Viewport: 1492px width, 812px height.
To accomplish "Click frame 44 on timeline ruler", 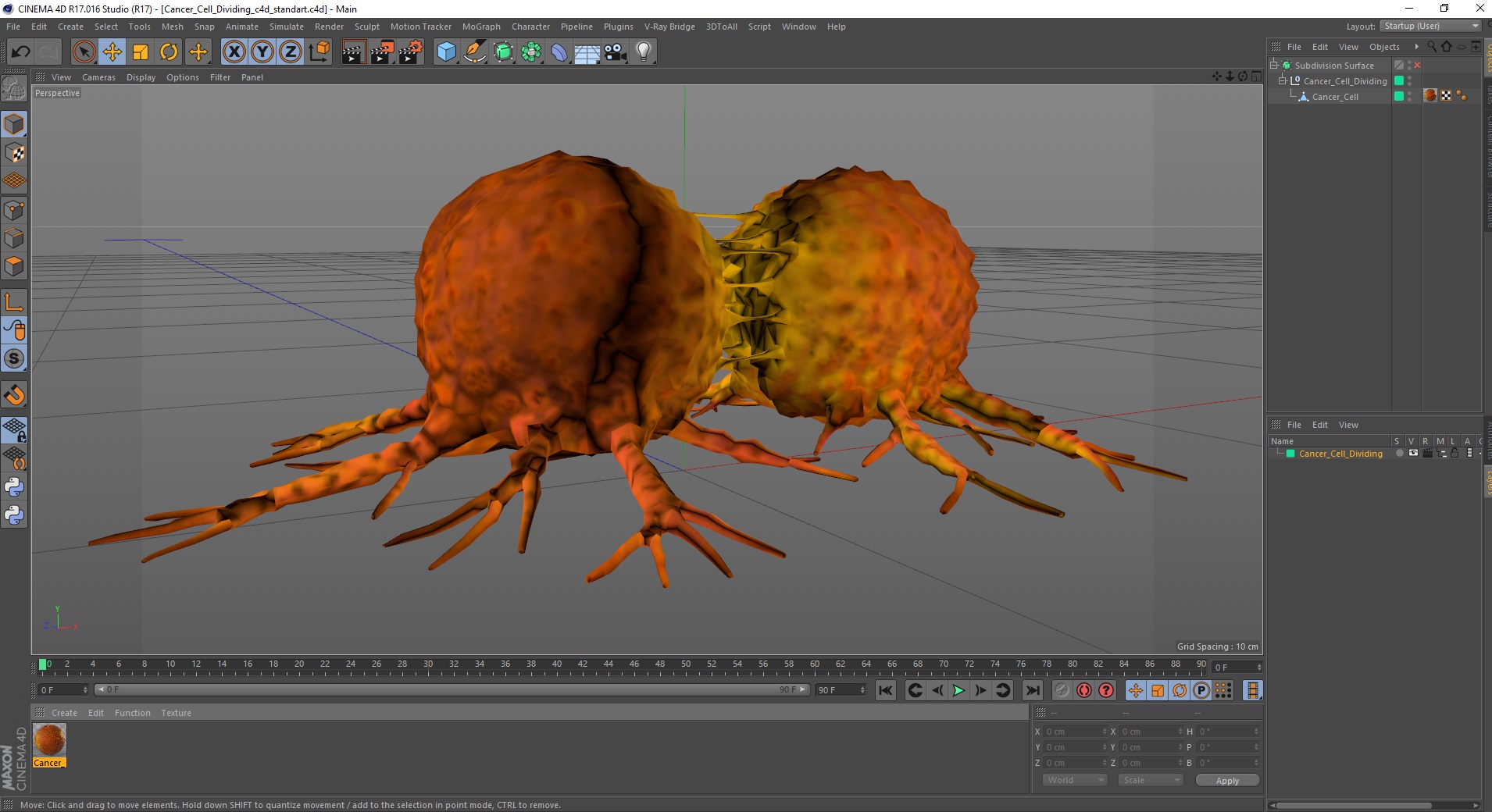I will 609,666.
